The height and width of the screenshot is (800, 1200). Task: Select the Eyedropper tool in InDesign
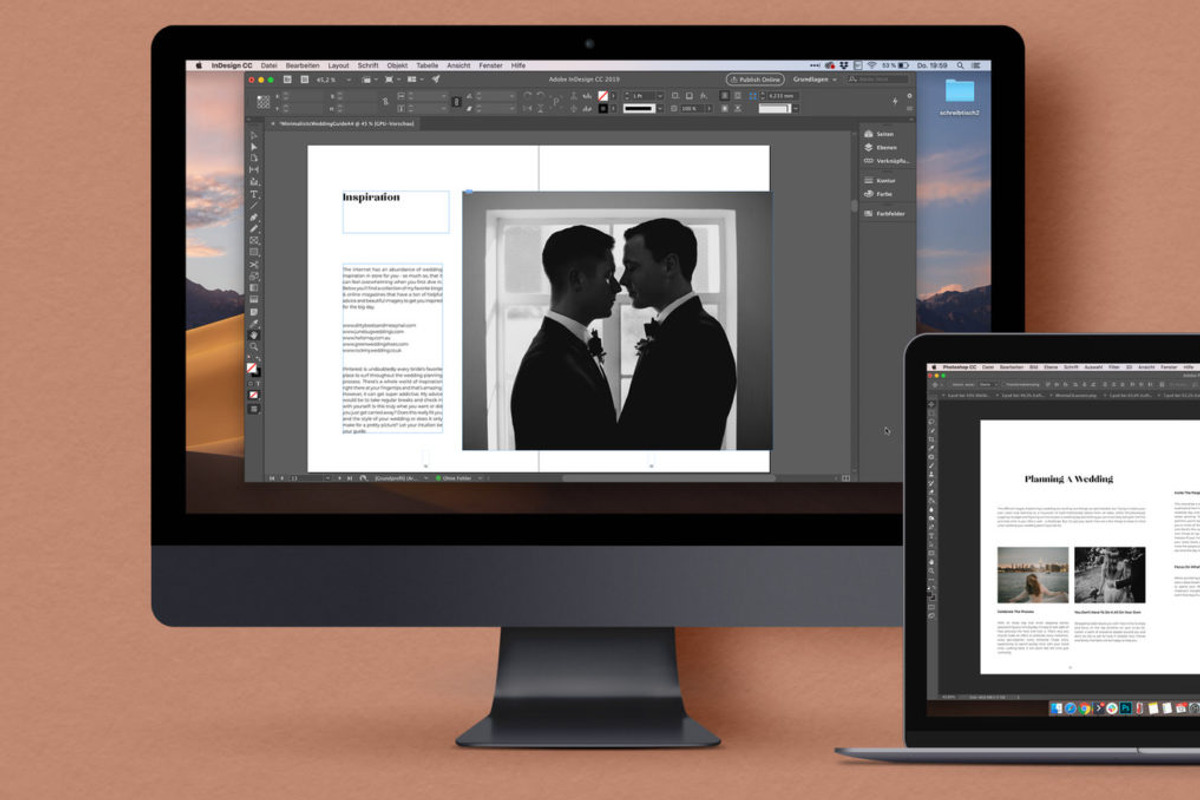[x=254, y=322]
